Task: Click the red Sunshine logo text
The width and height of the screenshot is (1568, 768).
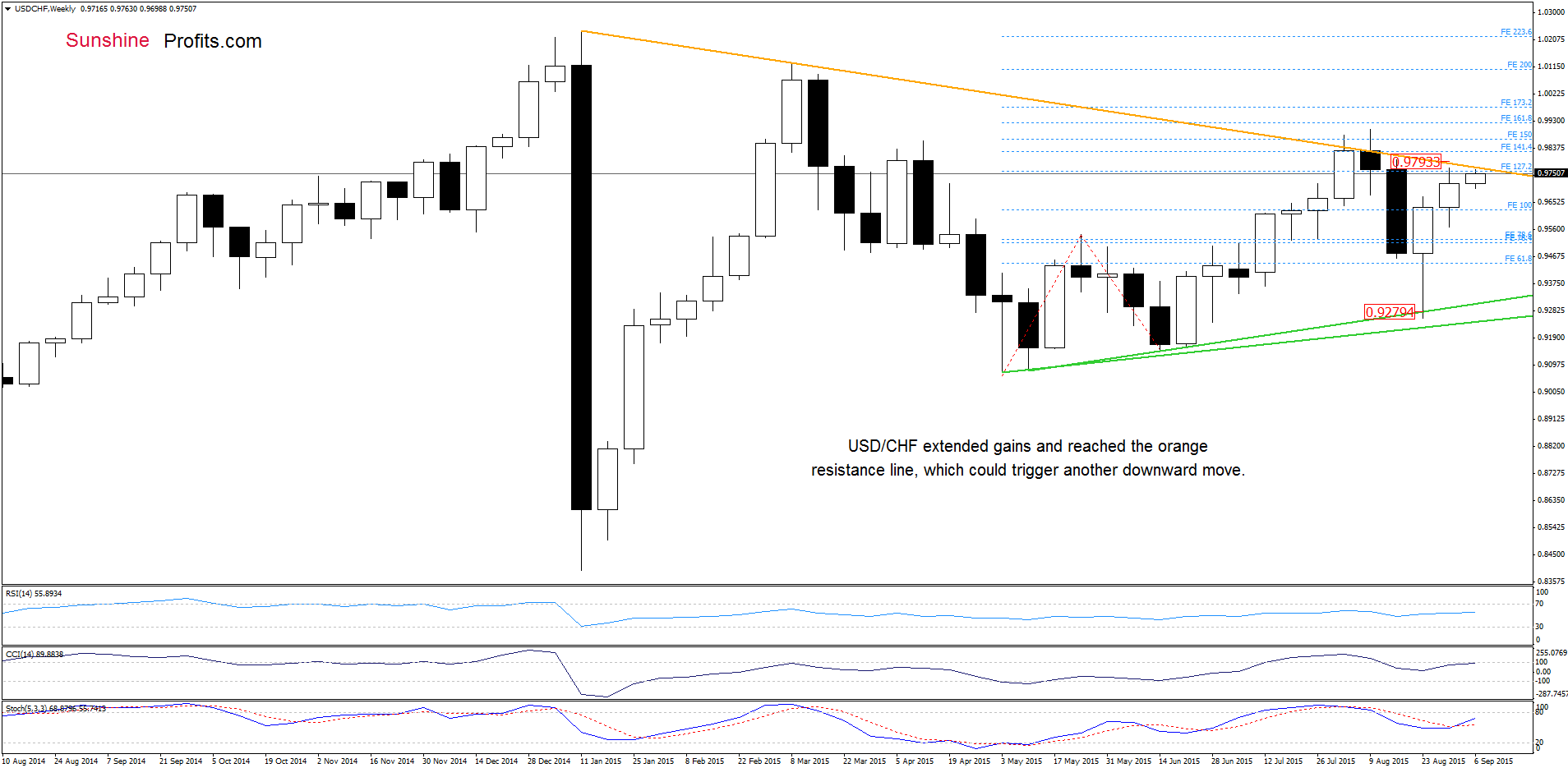Action: [108, 40]
